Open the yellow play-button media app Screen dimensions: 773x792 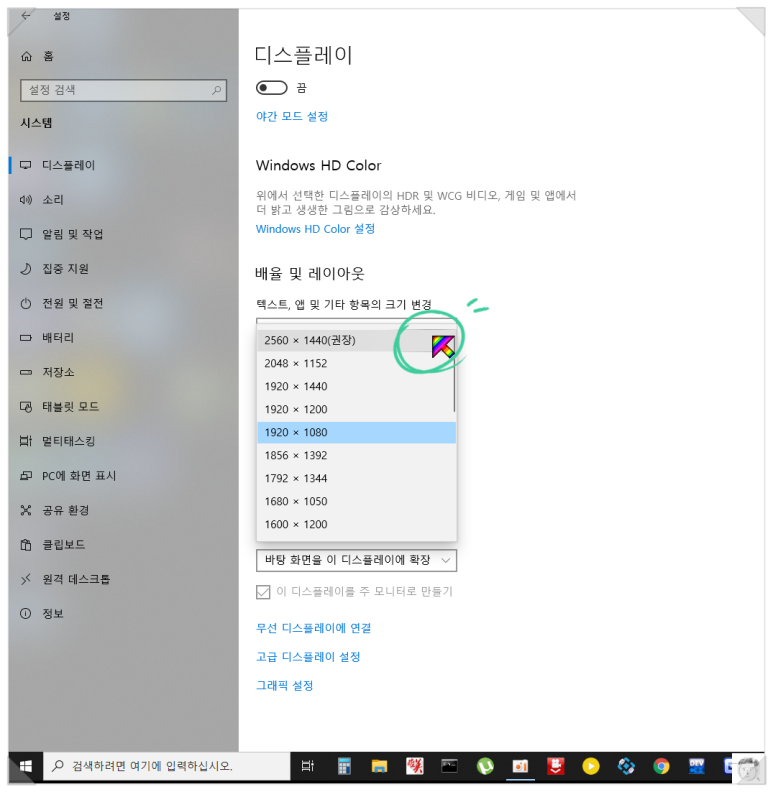tap(591, 766)
